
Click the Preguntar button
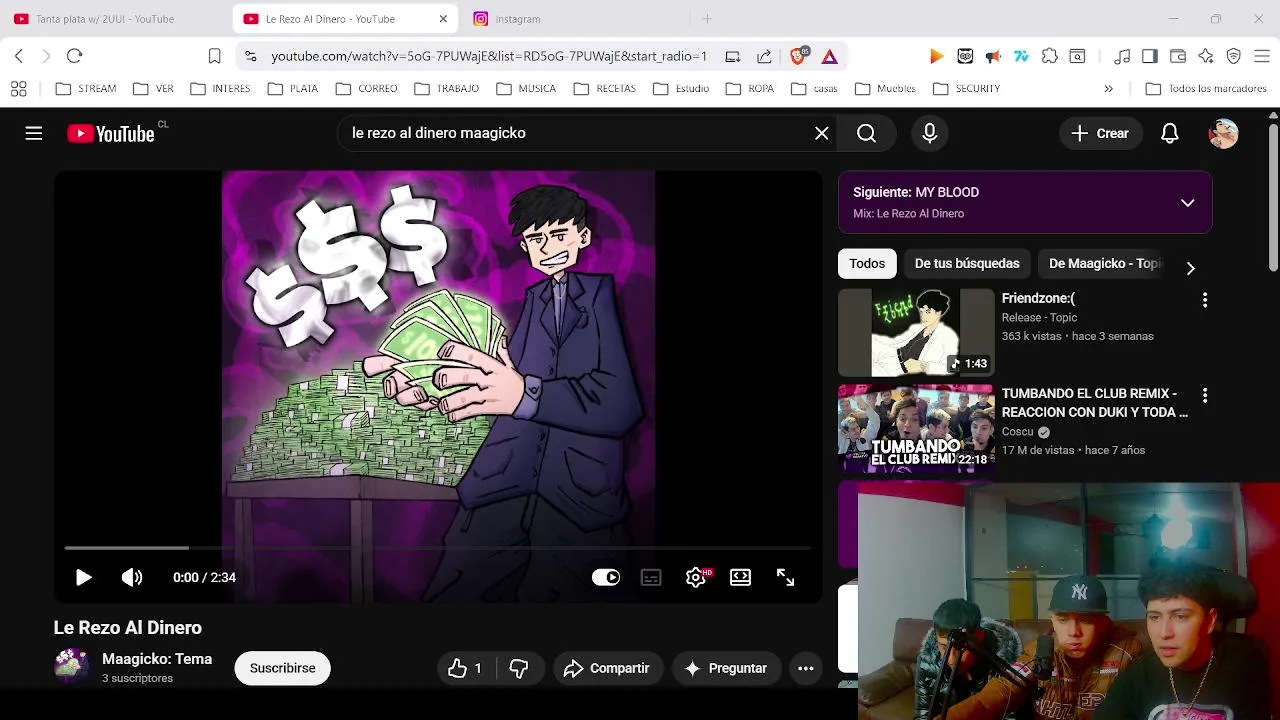point(726,668)
